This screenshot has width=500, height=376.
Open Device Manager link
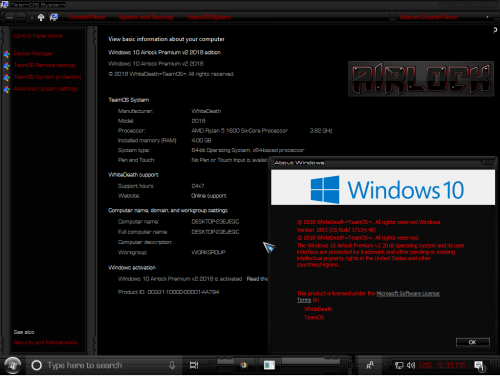coord(33,54)
